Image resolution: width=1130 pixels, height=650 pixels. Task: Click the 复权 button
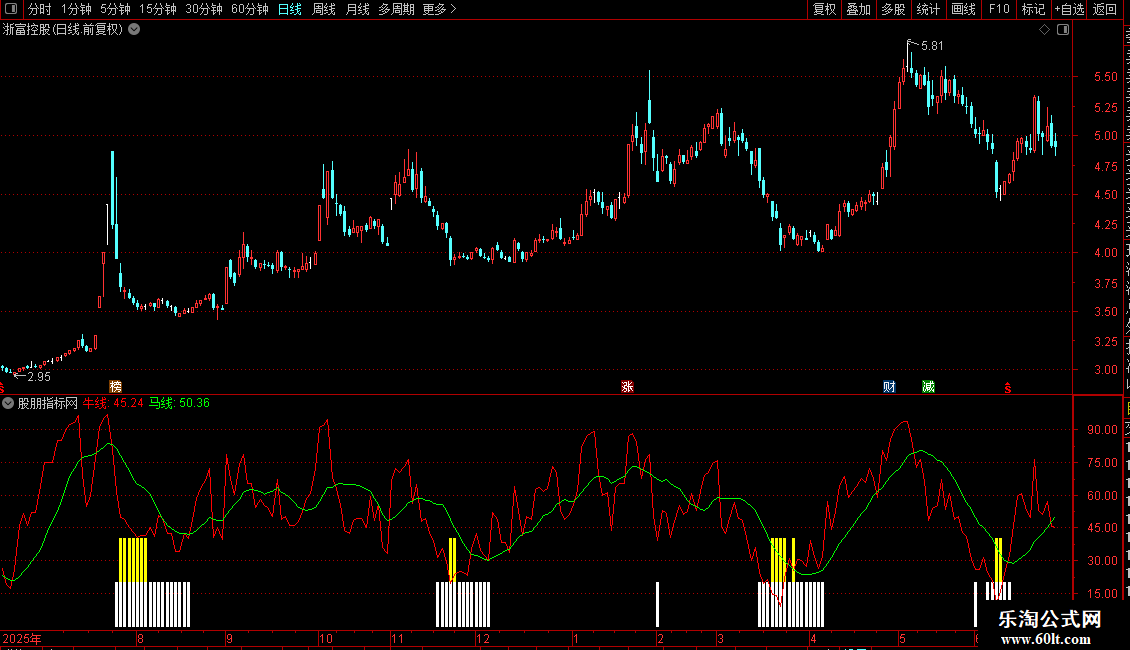pyautogui.click(x=824, y=9)
